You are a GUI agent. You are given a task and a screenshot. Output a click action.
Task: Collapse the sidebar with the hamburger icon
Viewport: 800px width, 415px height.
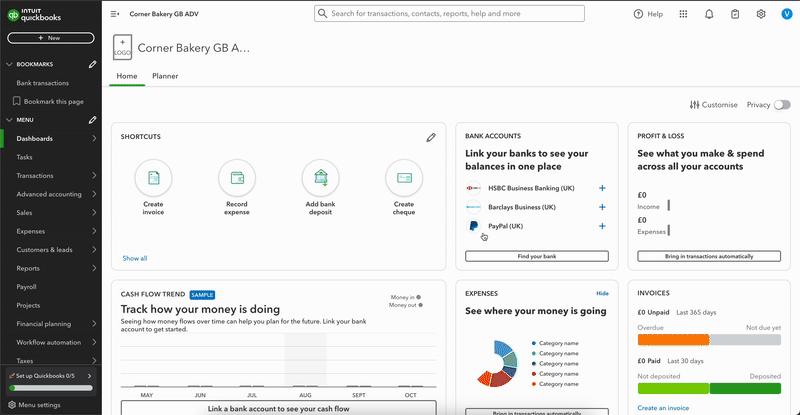(115, 14)
